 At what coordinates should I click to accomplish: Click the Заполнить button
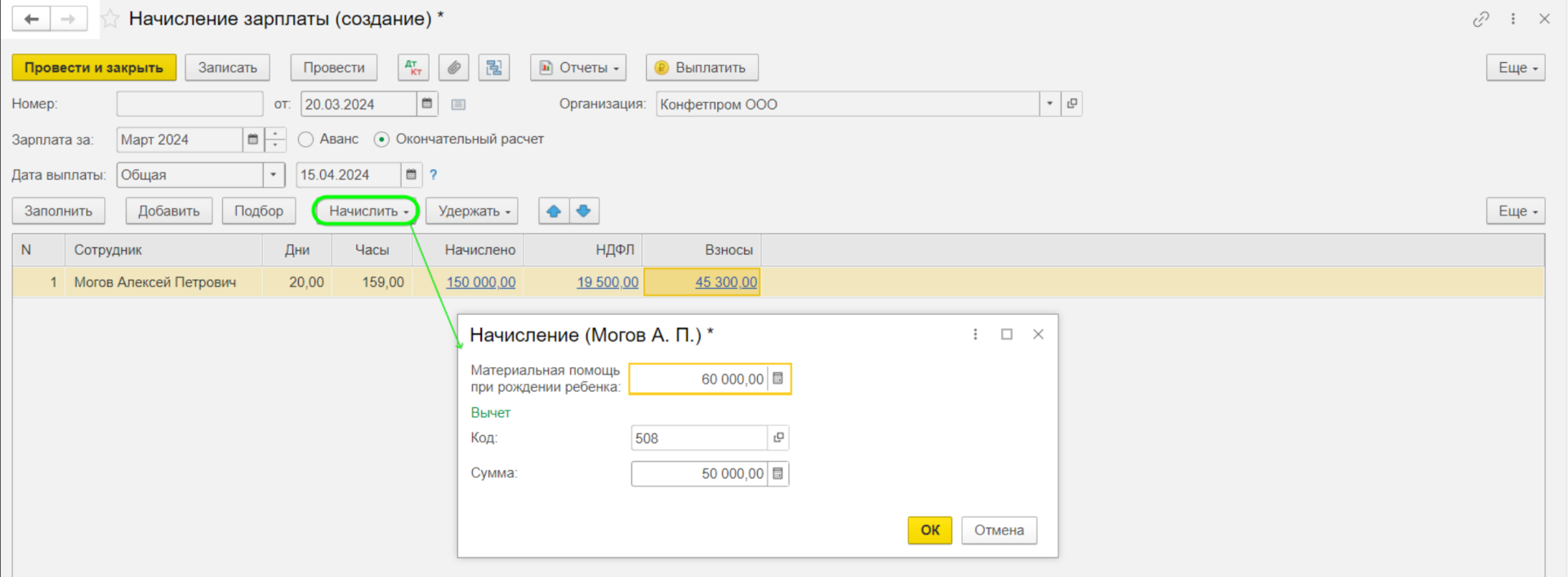[x=58, y=211]
